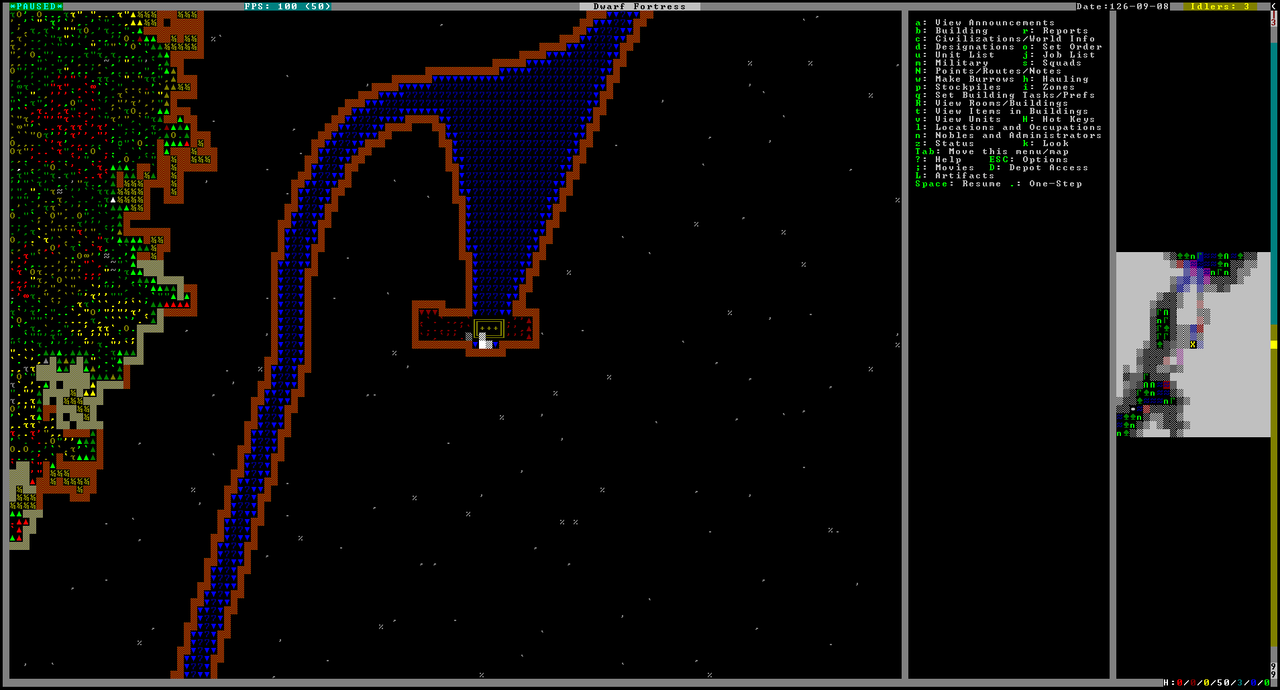Select the Military menu entry
The height and width of the screenshot is (690, 1280).
click(x=951, y=63)
